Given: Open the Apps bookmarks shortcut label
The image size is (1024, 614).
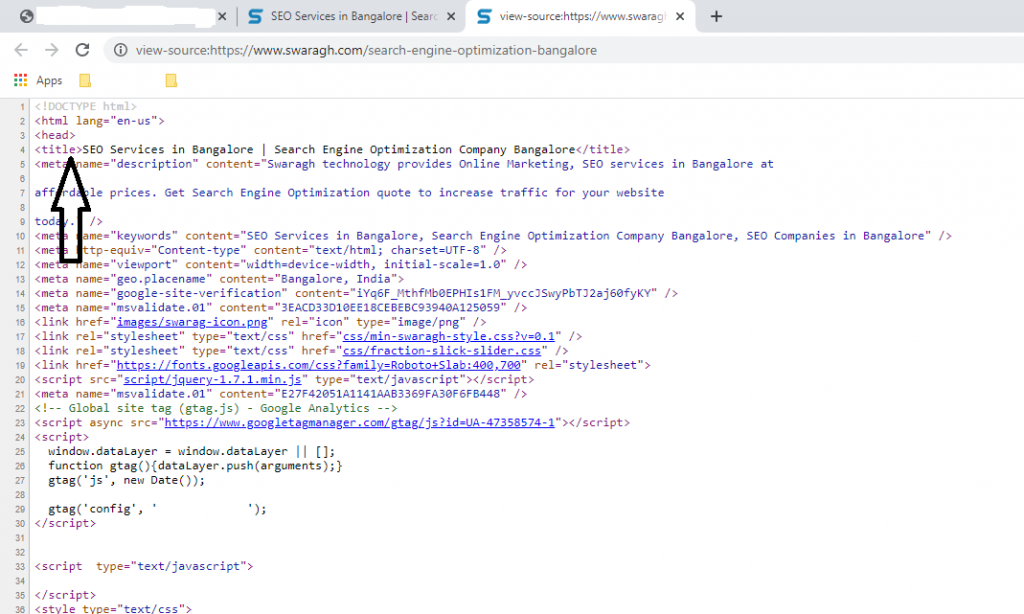Looking at the screenshot, I should click(x=49, y=80).
